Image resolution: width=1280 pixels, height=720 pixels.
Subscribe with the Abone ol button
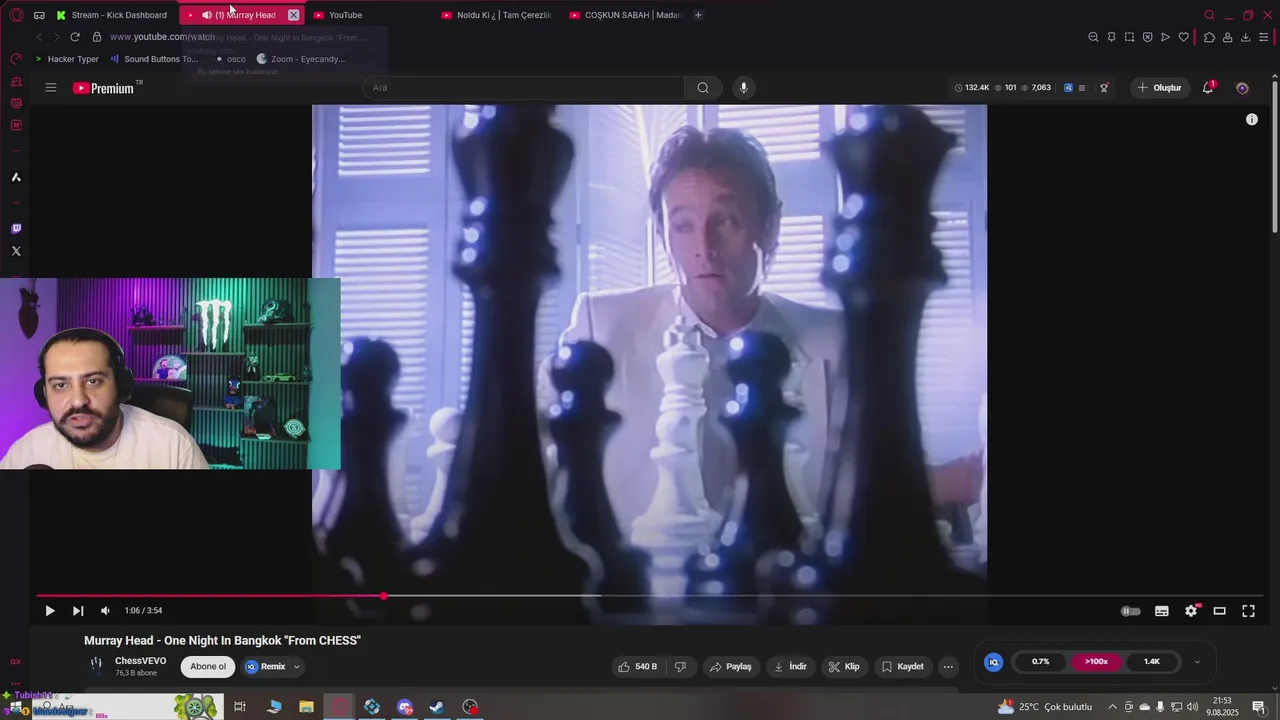coord(208,667)
